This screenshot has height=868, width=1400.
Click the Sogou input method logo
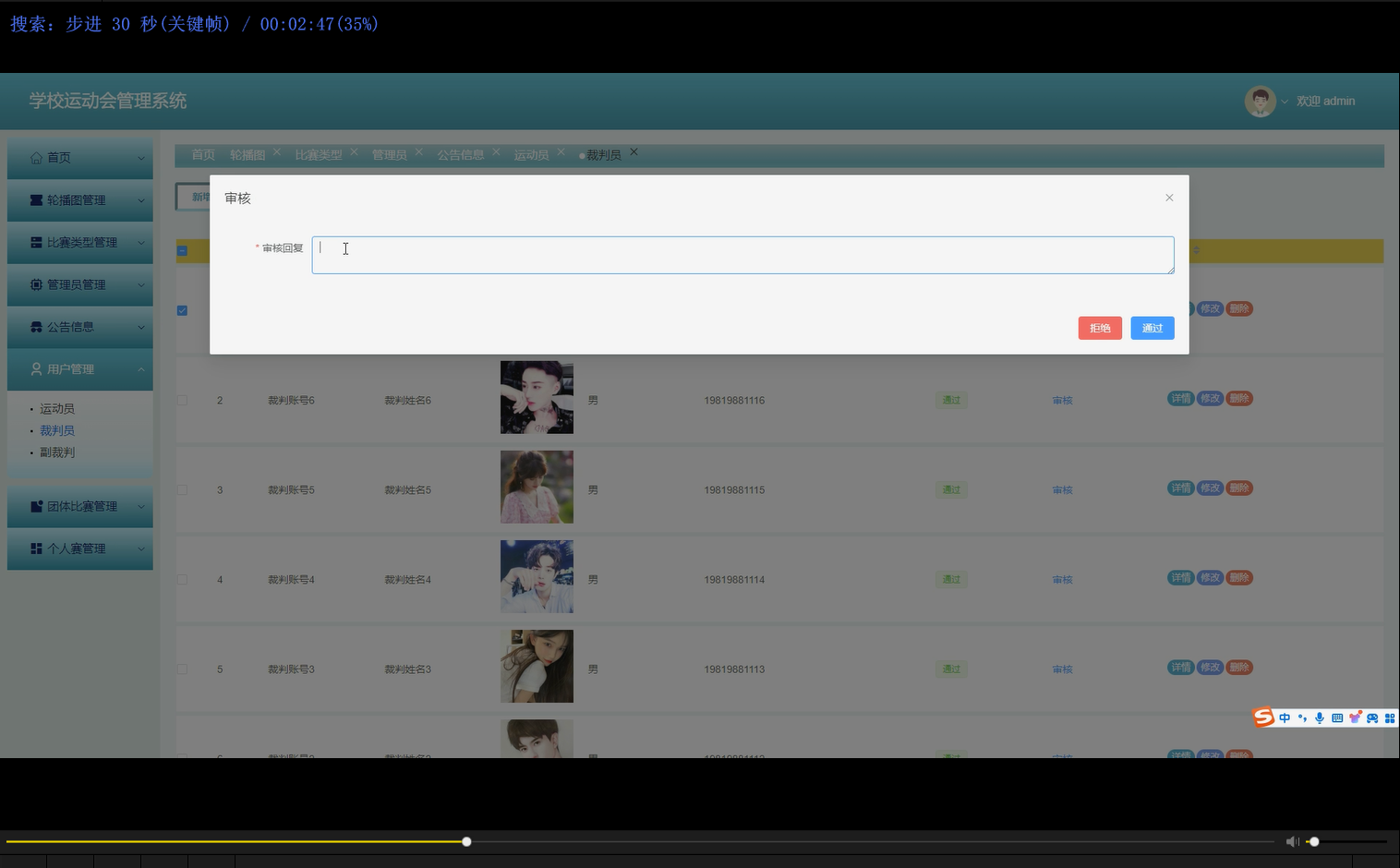click(x=1263, y=717)
